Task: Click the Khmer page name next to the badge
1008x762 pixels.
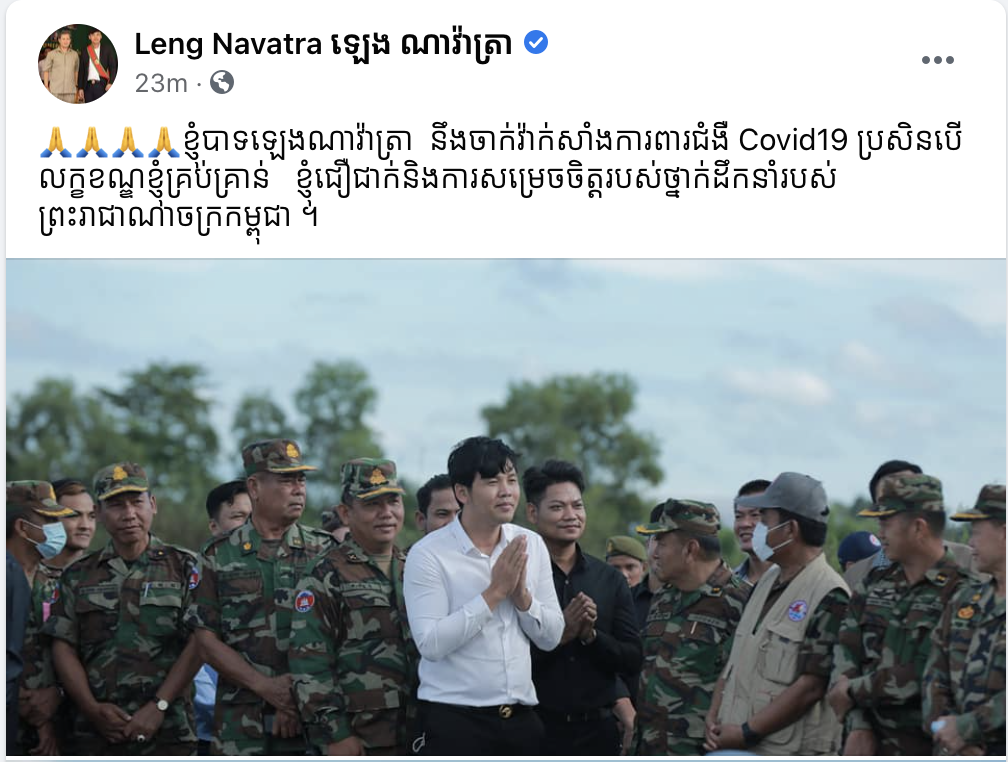Action: coord(422,44)
